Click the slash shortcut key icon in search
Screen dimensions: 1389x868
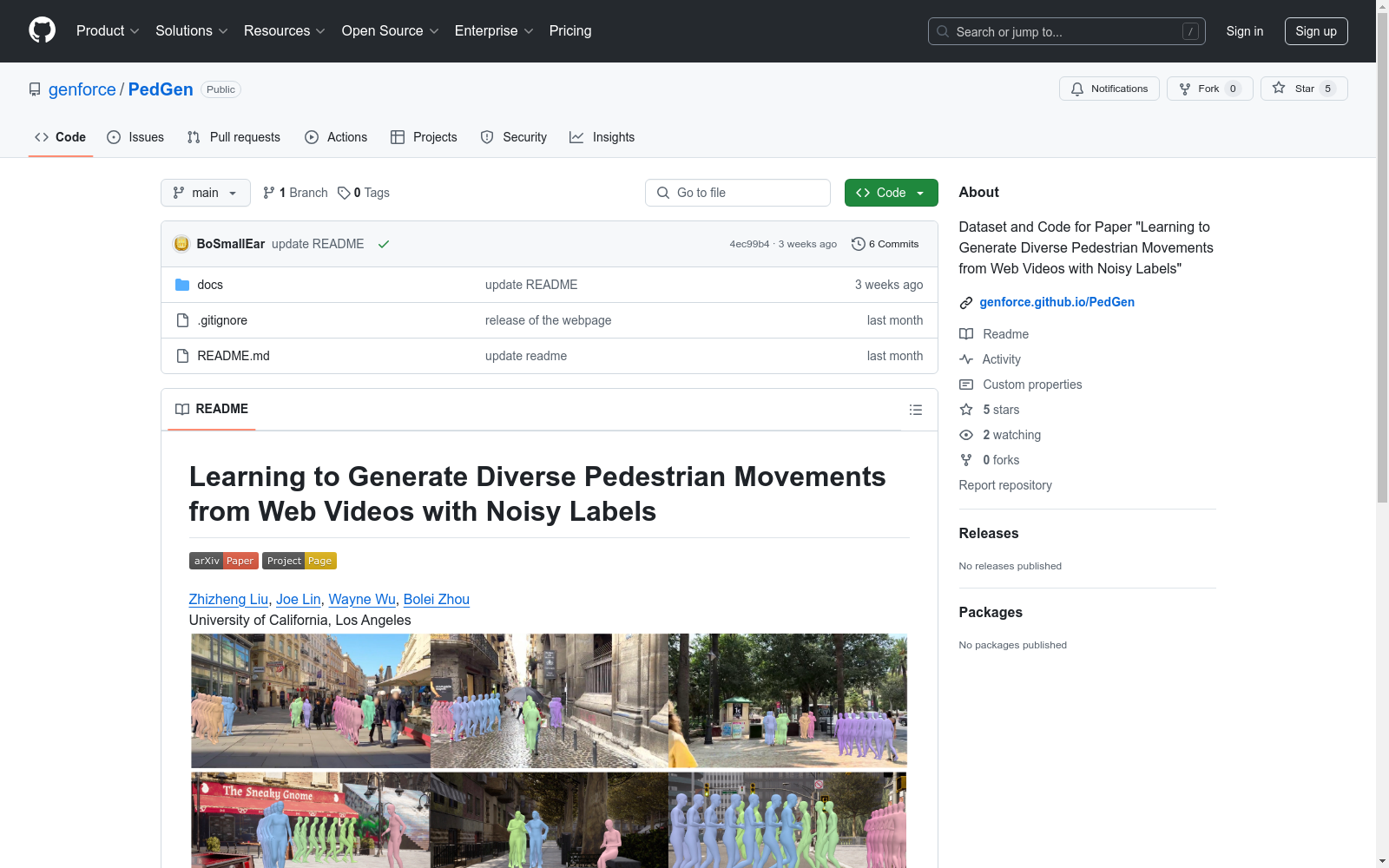point(1190,31)
